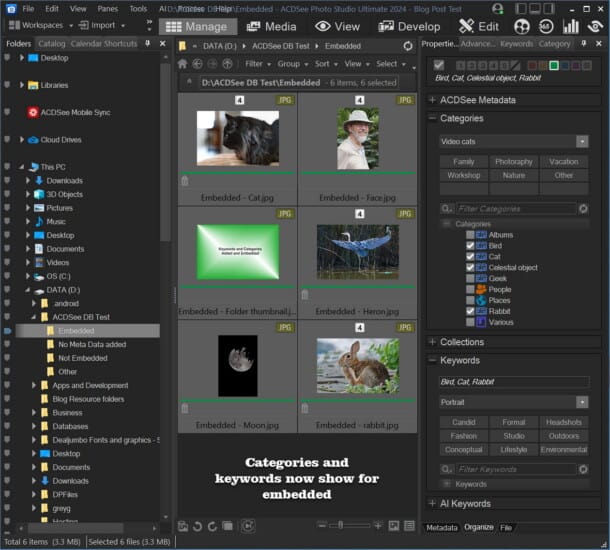Screen dimensions: 610x550
Task: Click the Headshots keyword button
Action: tap(563, 422)
